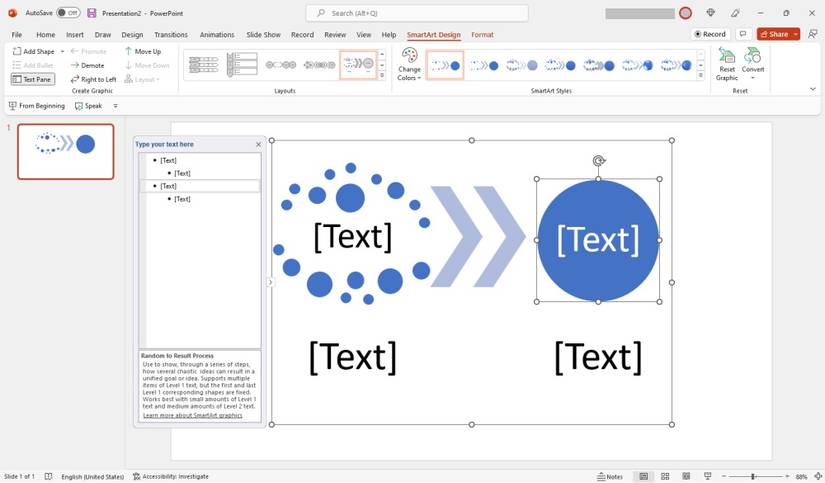Click the Move Up button
Viewport: 825px width, 483px height.
coord(143,52)
